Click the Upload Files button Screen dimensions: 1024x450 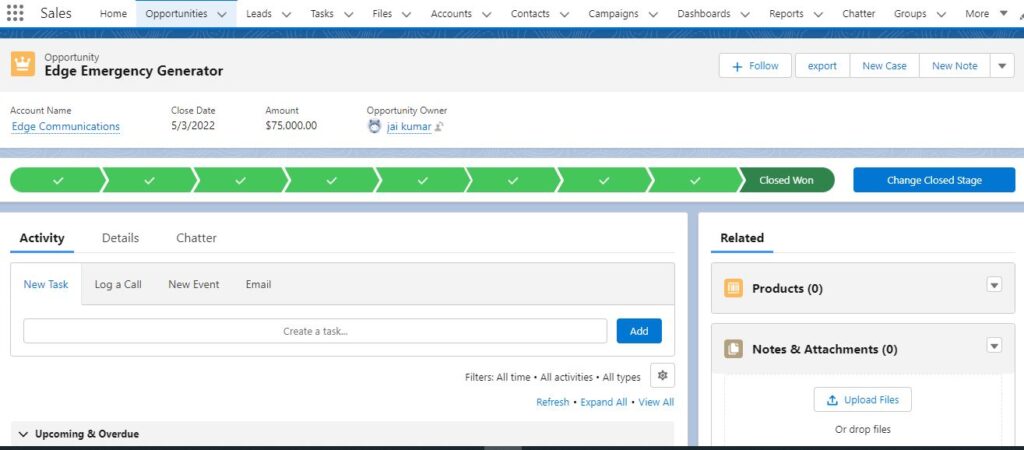point(863,400)
